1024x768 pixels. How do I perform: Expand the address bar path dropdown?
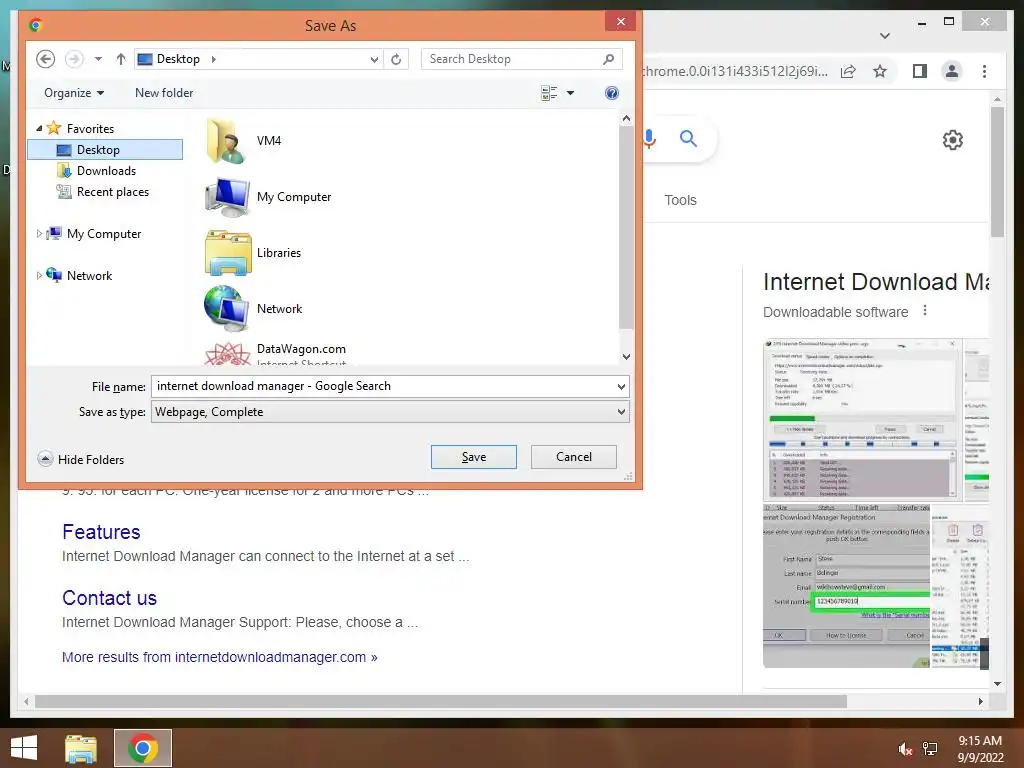tap(374, 59)
